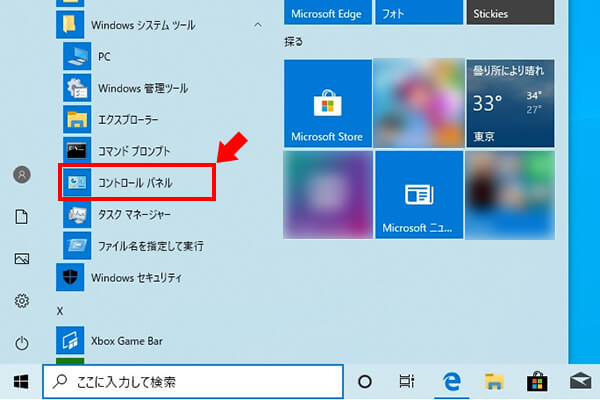Collapse the Windows システム ツール group chevron
Viewport: 600px width, 400px height.
258,25
